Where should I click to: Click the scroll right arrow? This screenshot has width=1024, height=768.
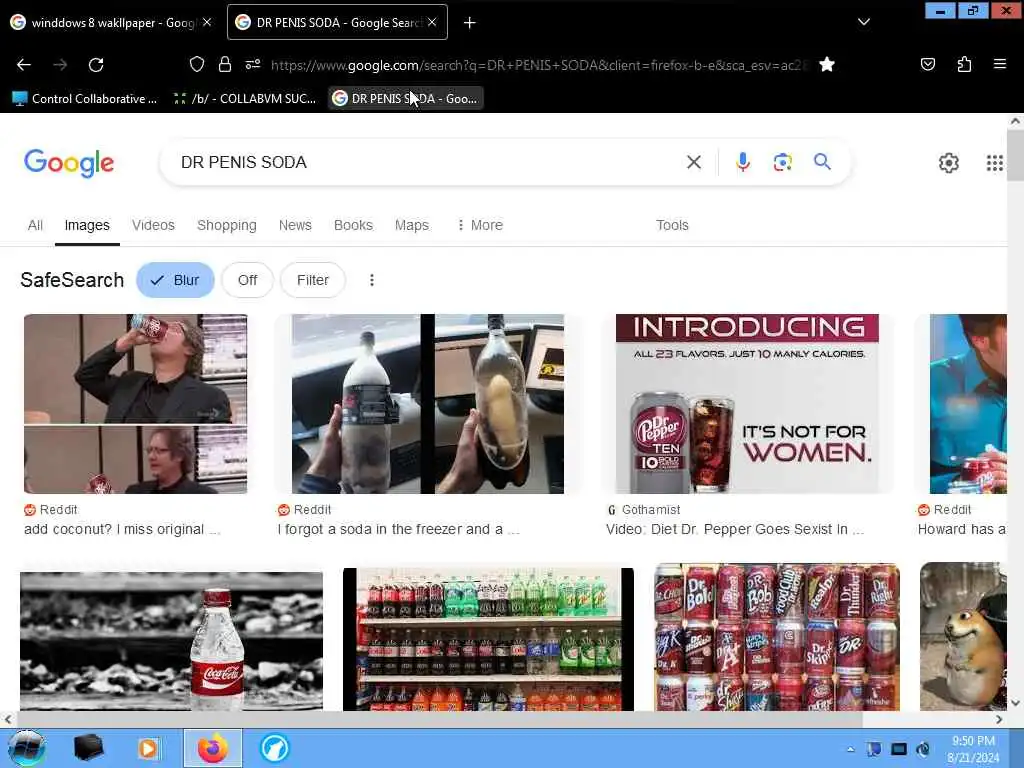pos(999,719)
